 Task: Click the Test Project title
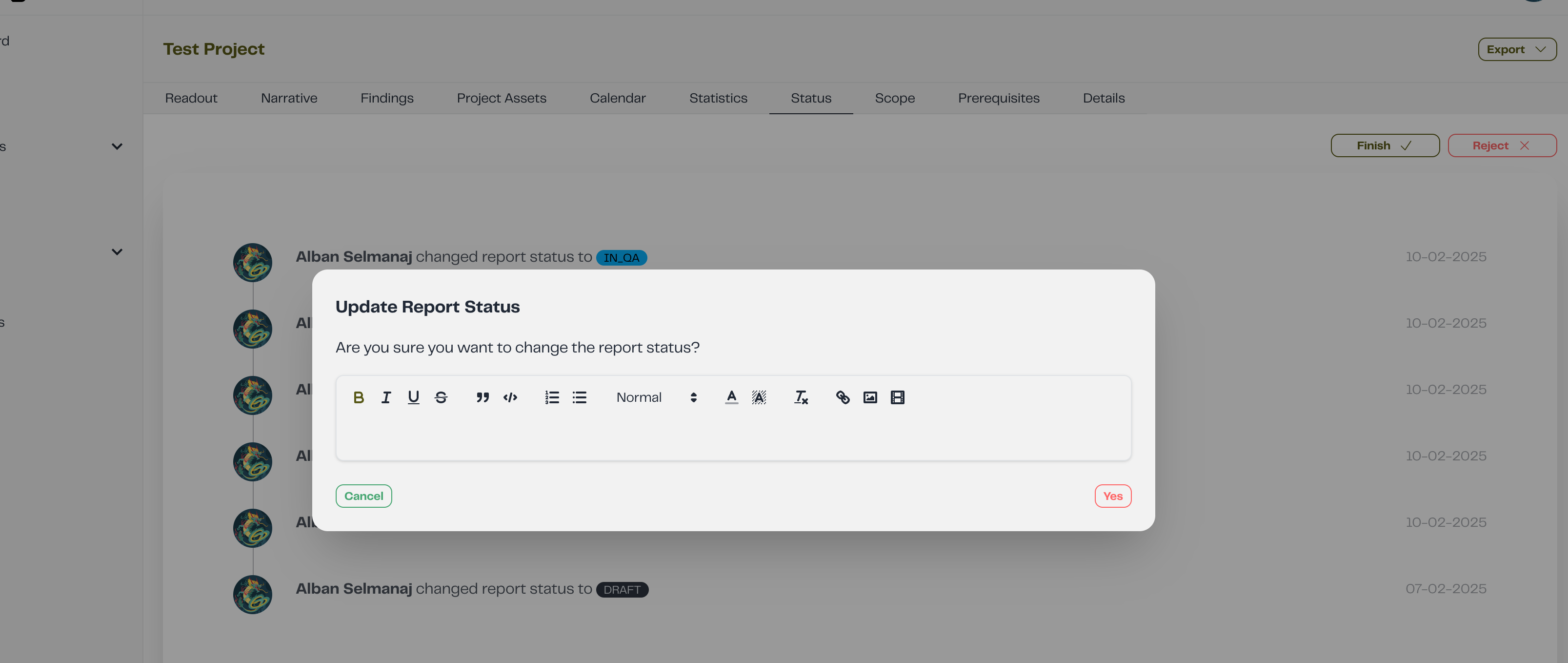point(214,49)
